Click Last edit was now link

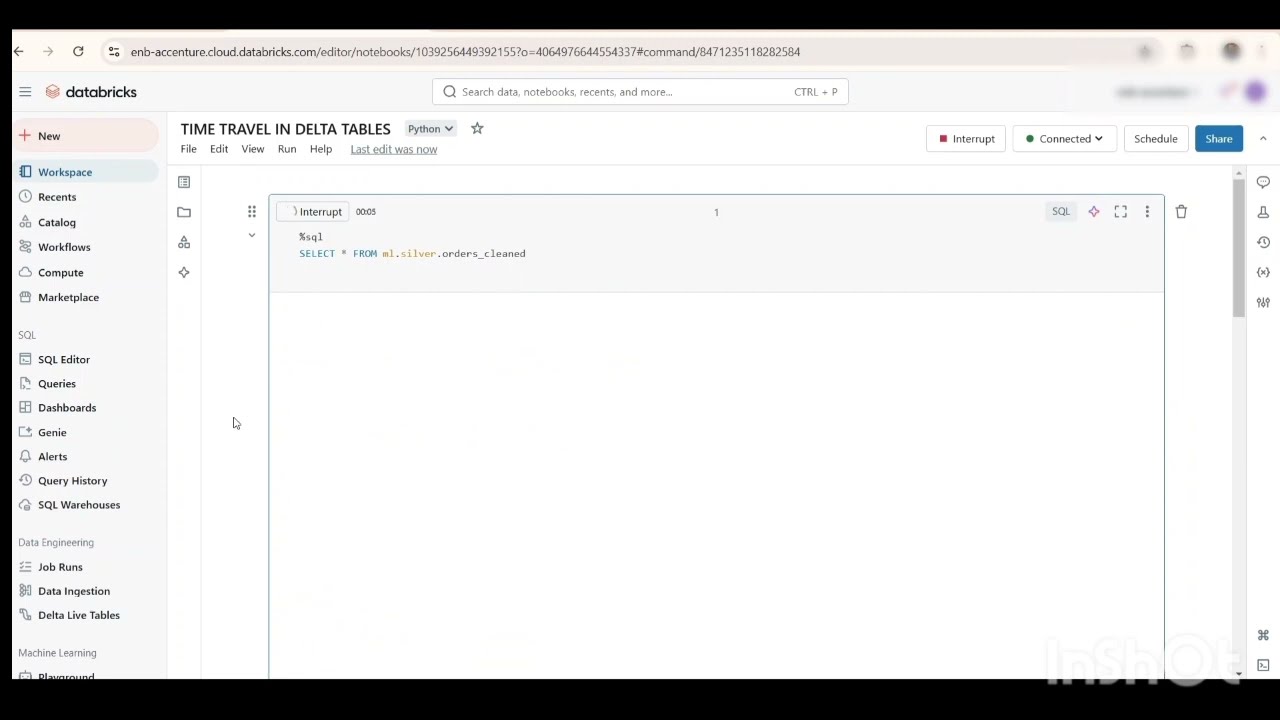394,149
